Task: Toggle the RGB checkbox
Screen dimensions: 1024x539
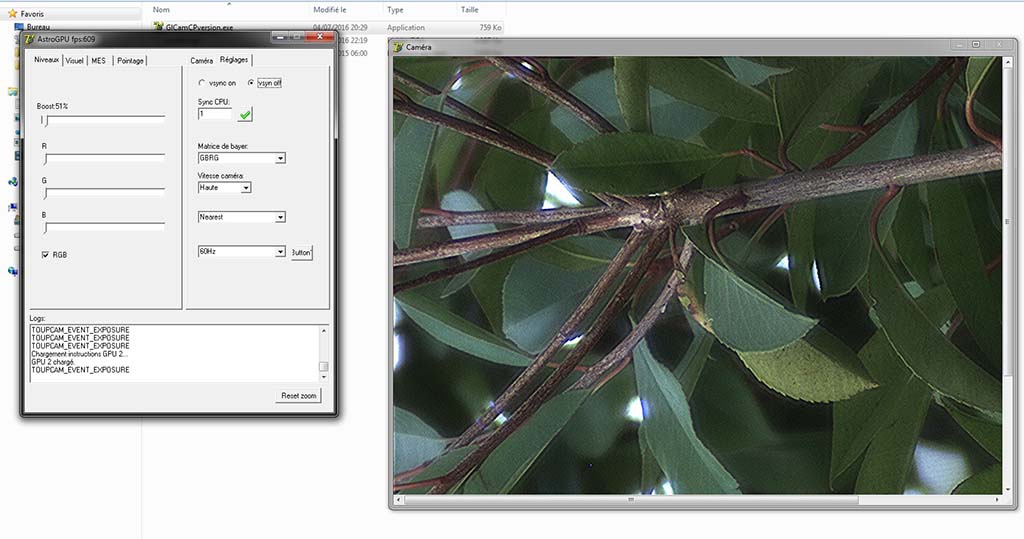Action: coord(45,255)
